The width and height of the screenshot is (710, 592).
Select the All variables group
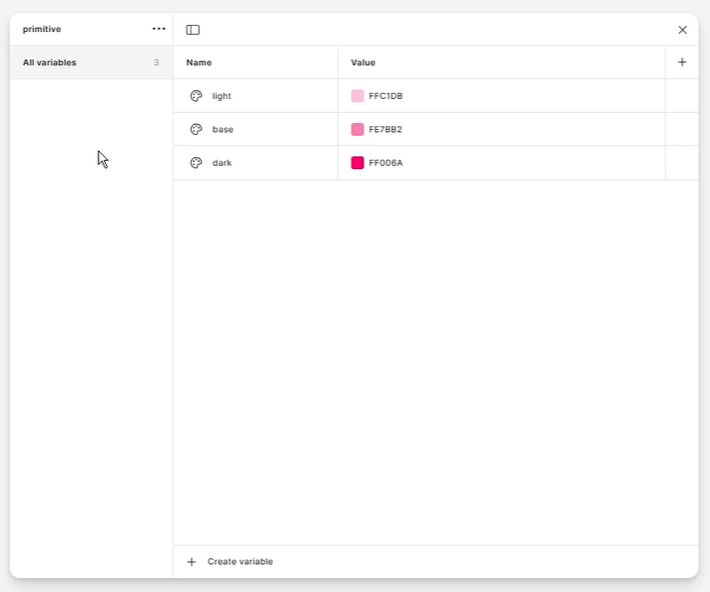(x=91, y=63)
